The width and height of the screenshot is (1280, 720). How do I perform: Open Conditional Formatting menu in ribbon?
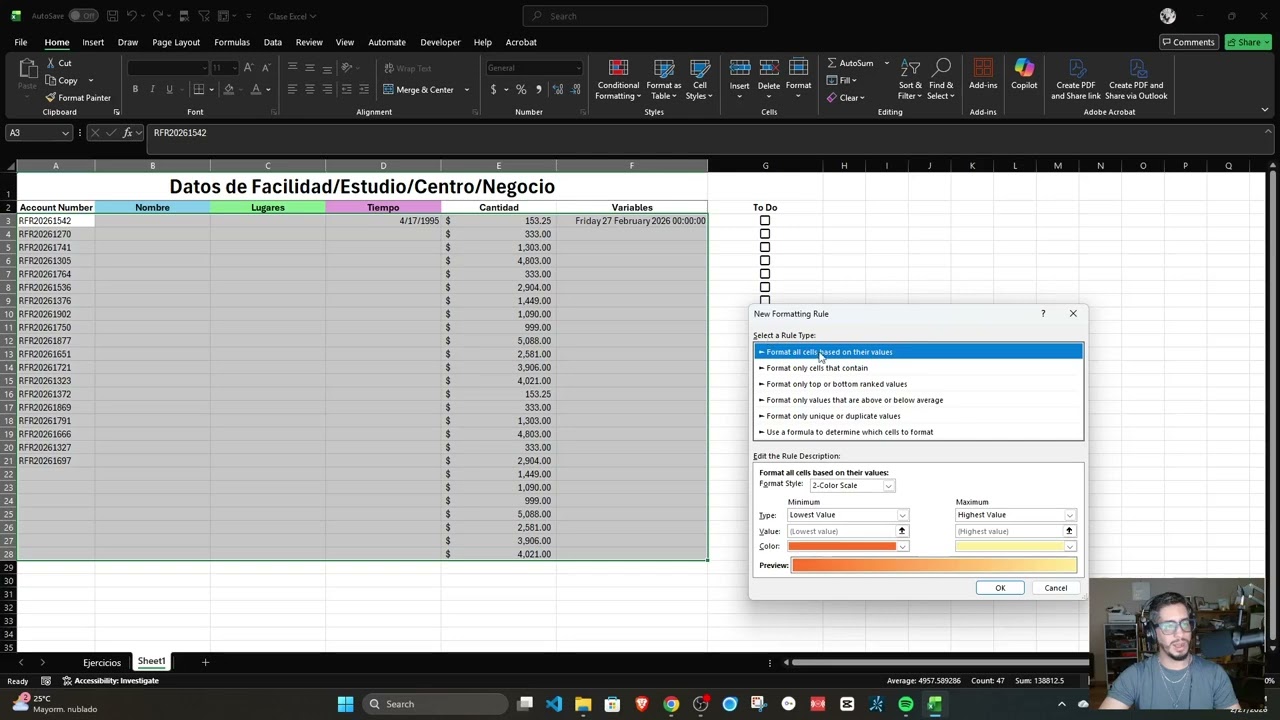[x=618, y=79]
